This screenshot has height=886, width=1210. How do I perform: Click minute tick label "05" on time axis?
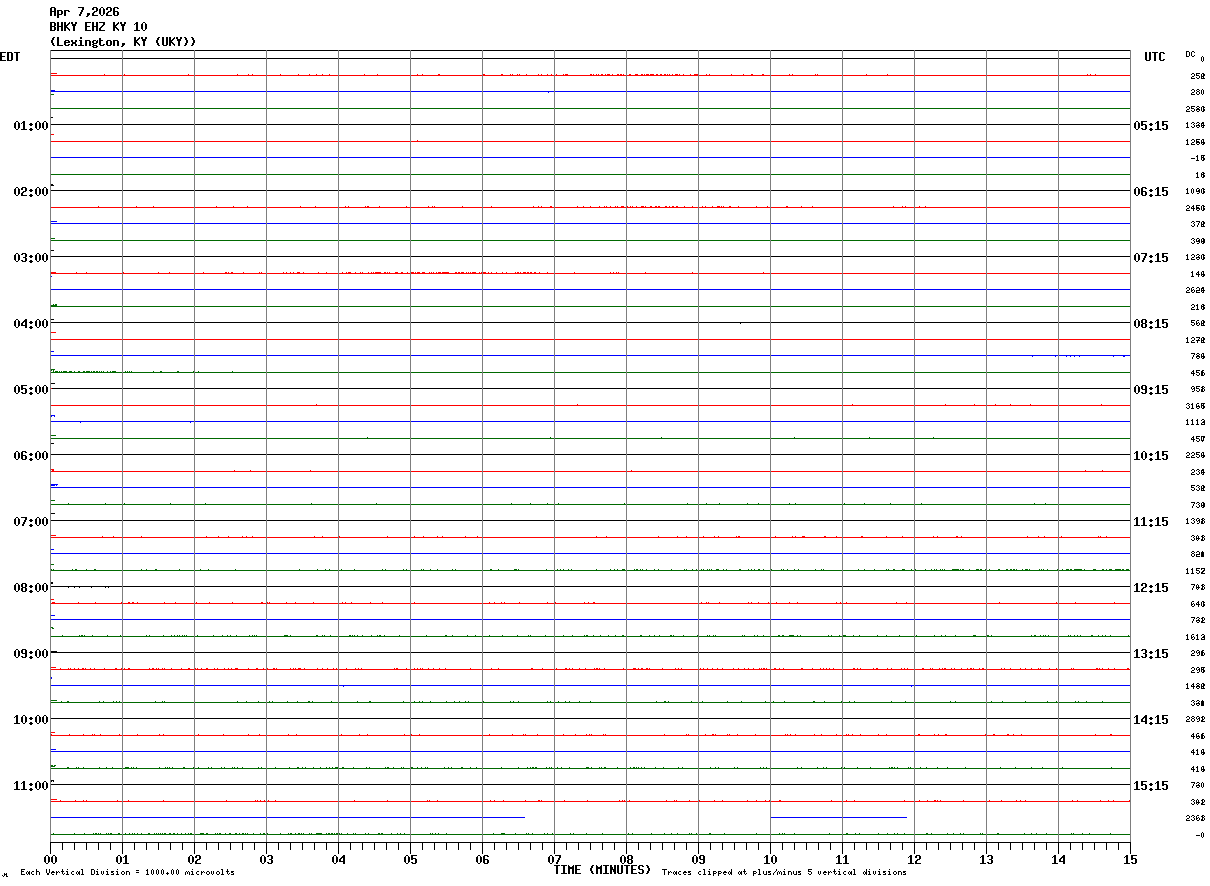tap(410, 859)
